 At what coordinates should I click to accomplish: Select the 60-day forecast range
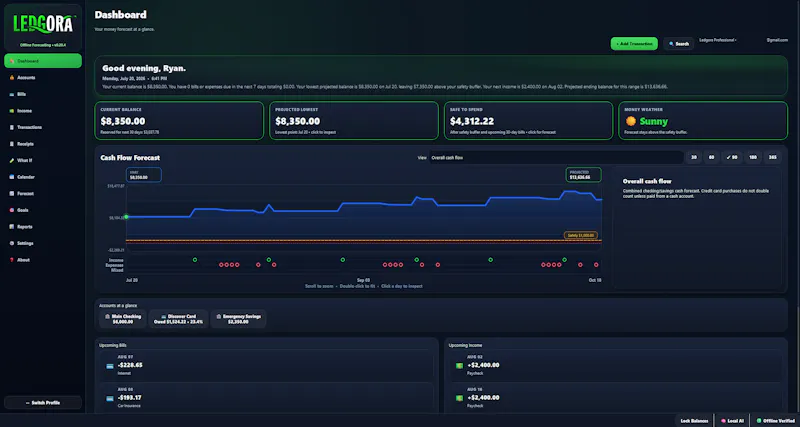point(711,158)
